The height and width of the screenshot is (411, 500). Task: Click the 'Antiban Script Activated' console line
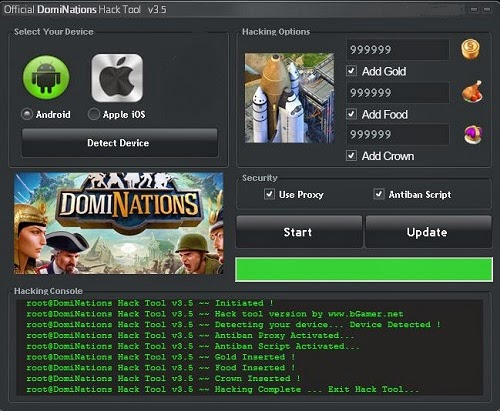pyautogui.click(x=193, y=346)
